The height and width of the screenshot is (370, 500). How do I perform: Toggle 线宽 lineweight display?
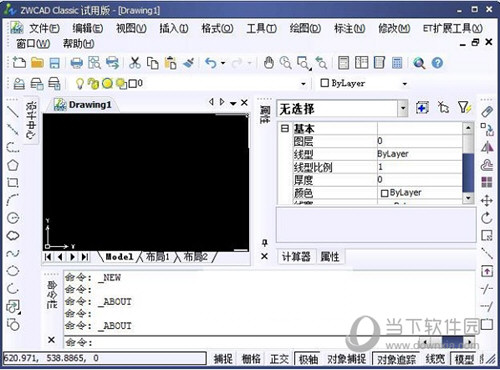pos(435,359)
